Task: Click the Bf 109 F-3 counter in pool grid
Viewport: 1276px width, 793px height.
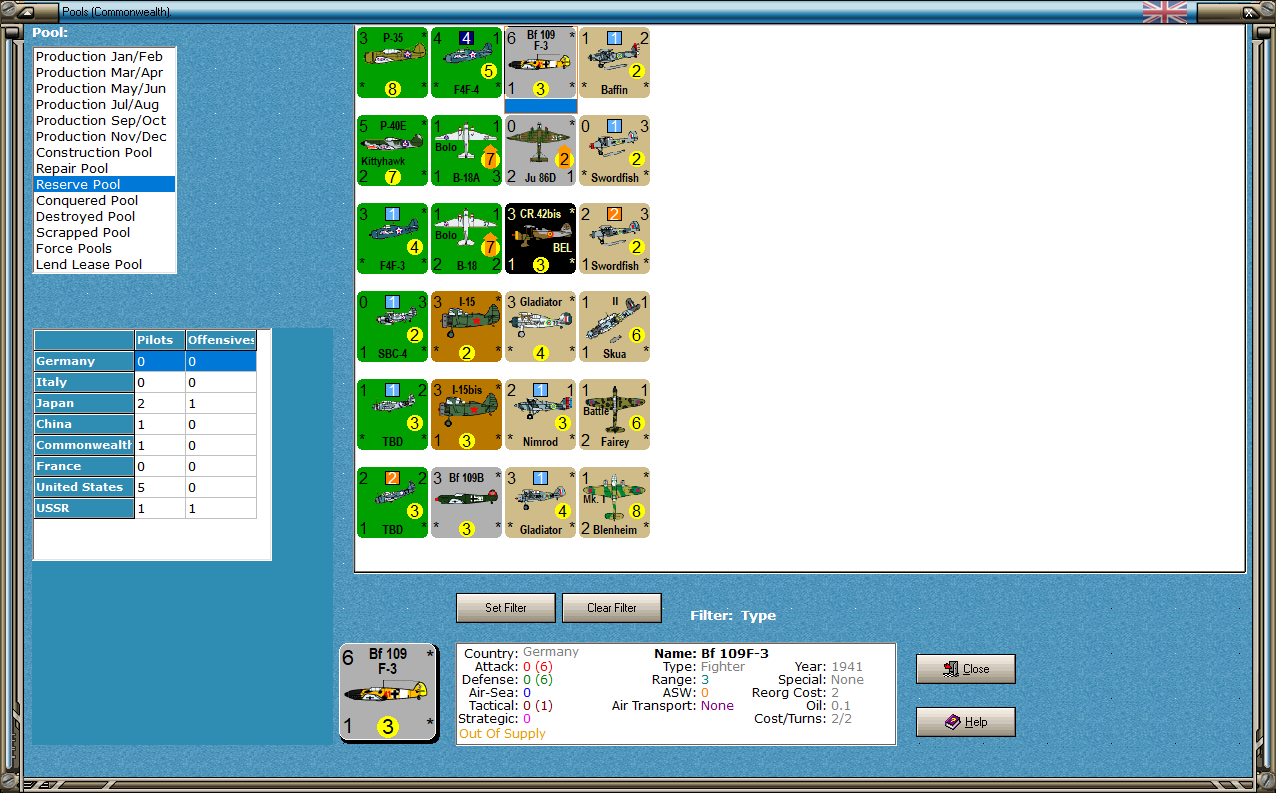Action: pyautogui.click(x=540, y=63)
